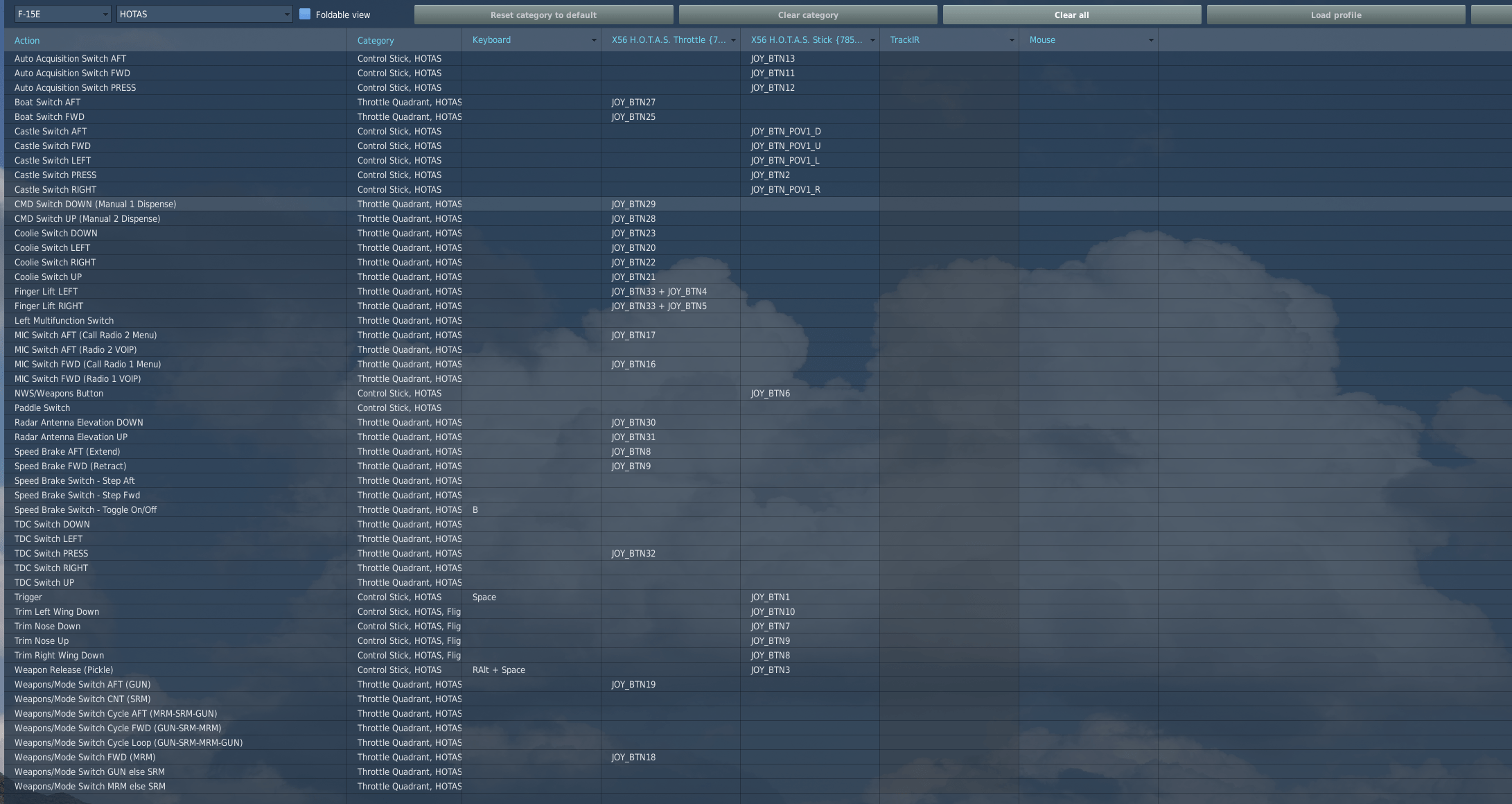Select the Paddle Switch stick binding cell
1512x804 pixels.
[809, 408]
